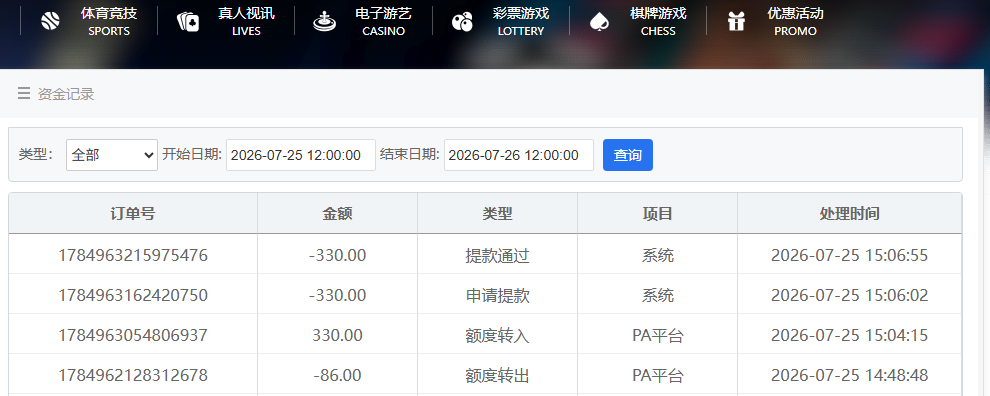Click the time 2026-07-25 15:06:02
Viewport: 990px width, 396px height.
pos(849,295)
